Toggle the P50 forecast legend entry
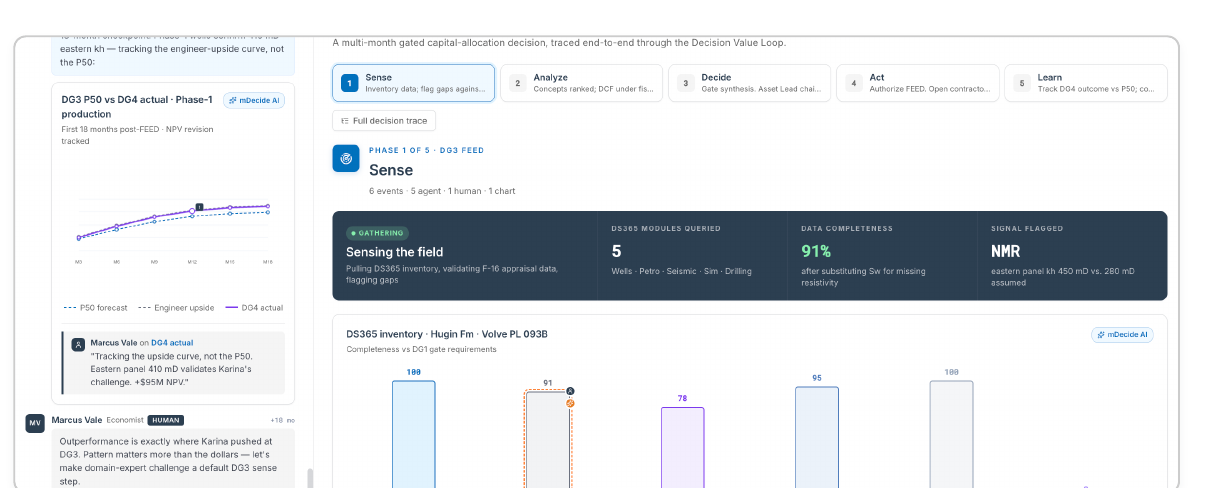1213x488 pixels. pos(96,308)
